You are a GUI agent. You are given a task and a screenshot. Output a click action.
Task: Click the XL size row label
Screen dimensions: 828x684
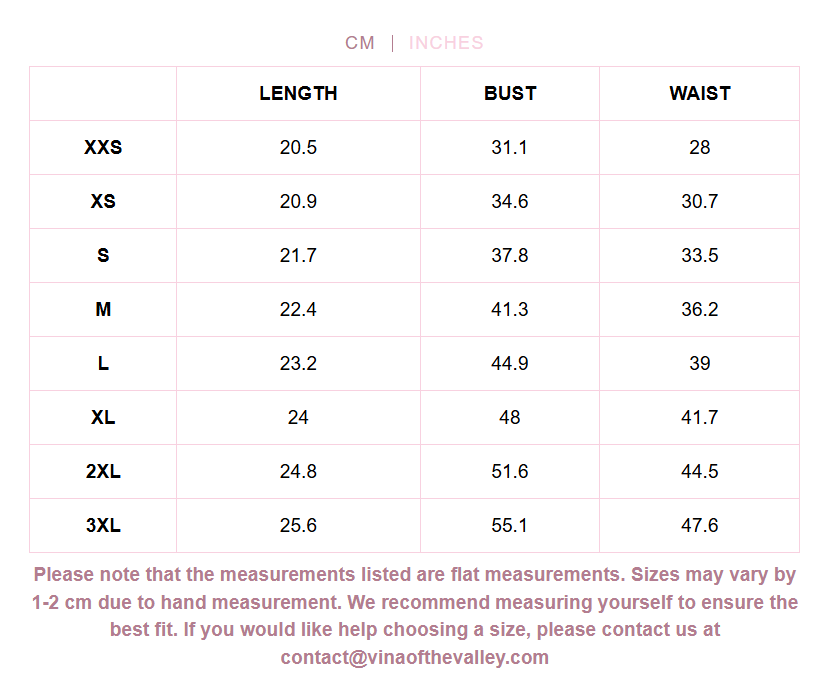coord(103,417)
